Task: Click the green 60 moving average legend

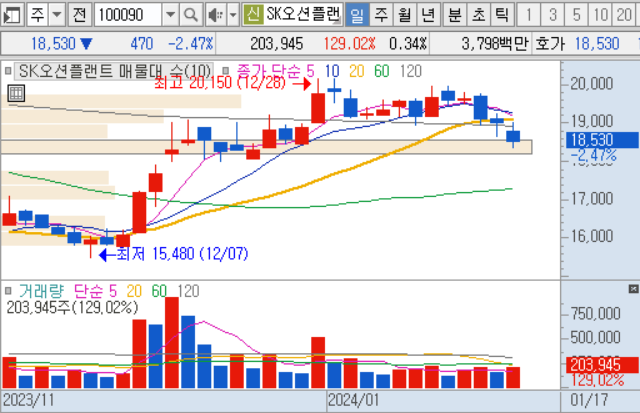Action: [x=382, y=71]
